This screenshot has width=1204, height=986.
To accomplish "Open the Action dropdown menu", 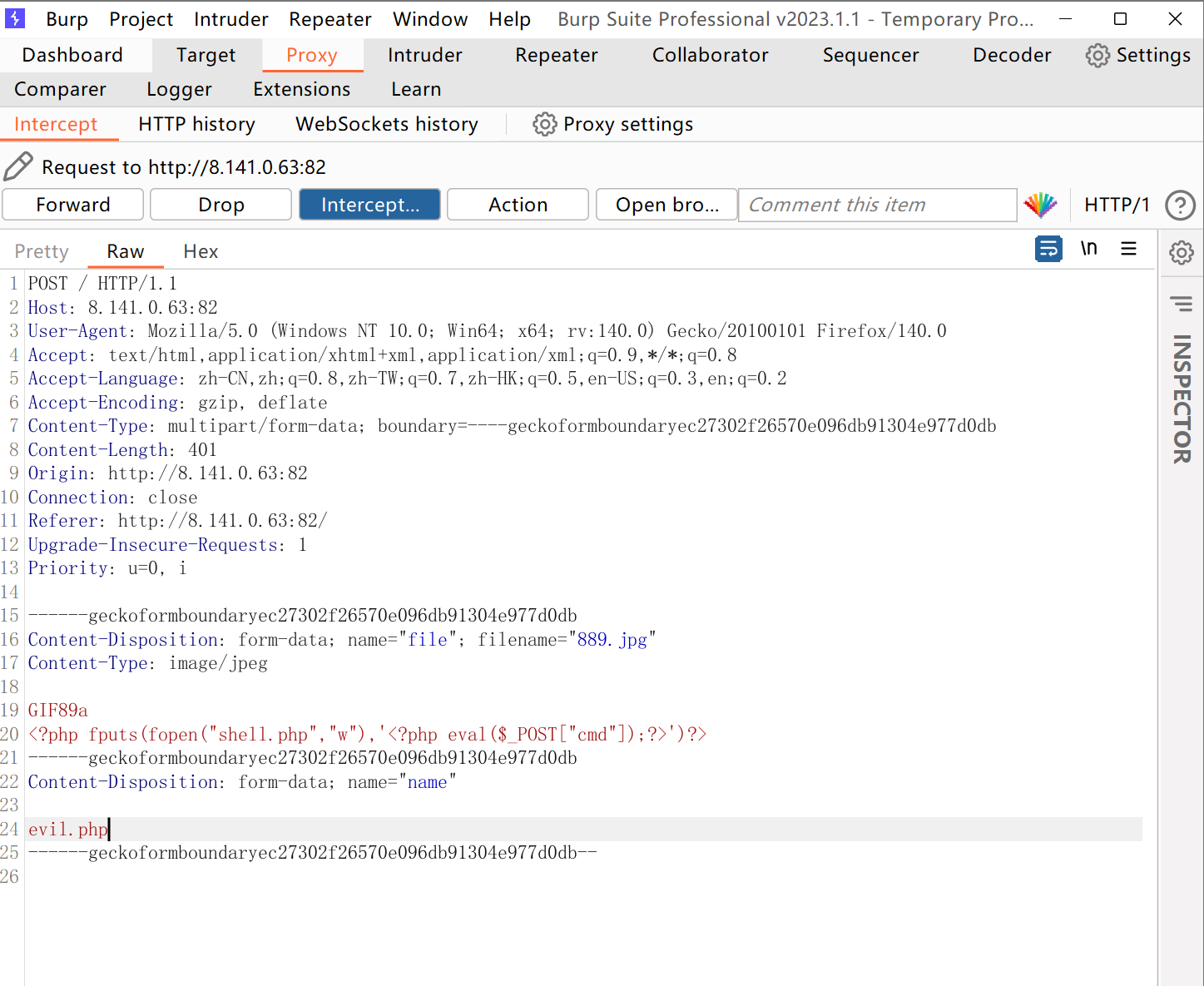I will (518, 205).
